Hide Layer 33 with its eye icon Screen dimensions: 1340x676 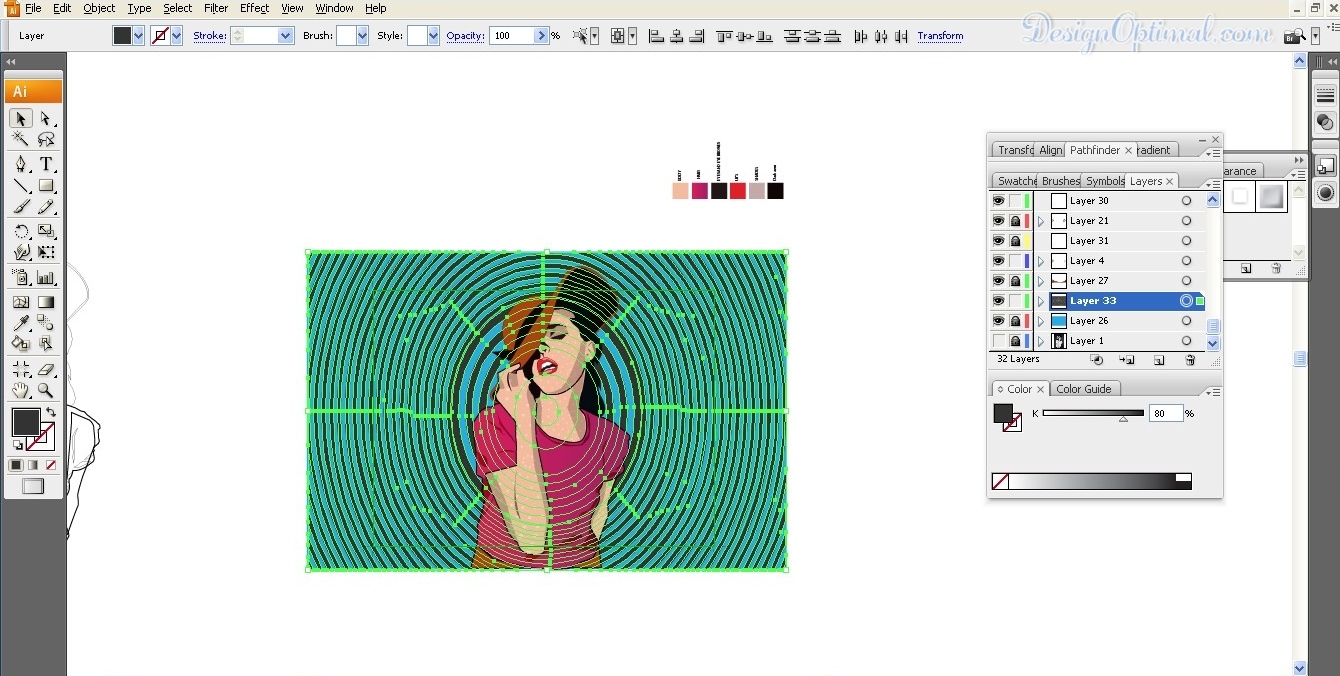pos(998,301)
